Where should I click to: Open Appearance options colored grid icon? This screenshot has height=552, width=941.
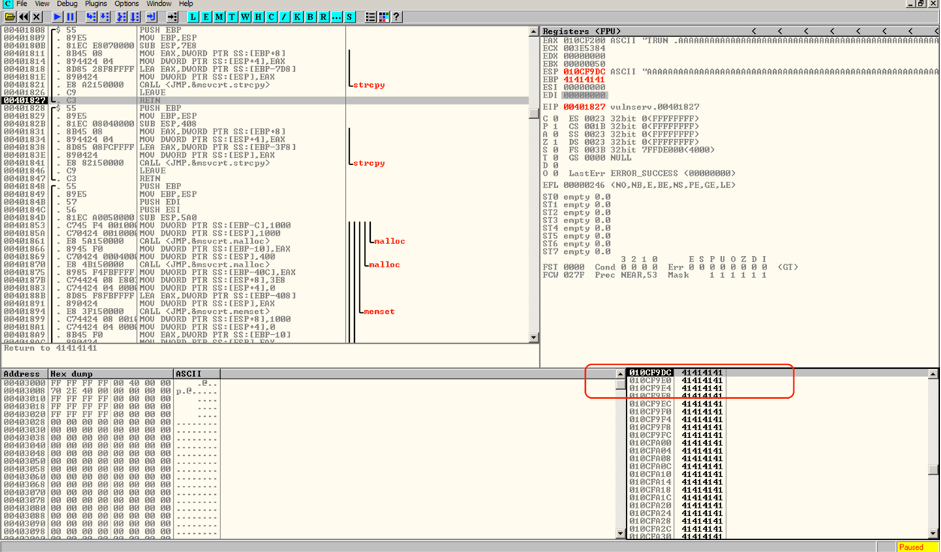click(383, 17)
